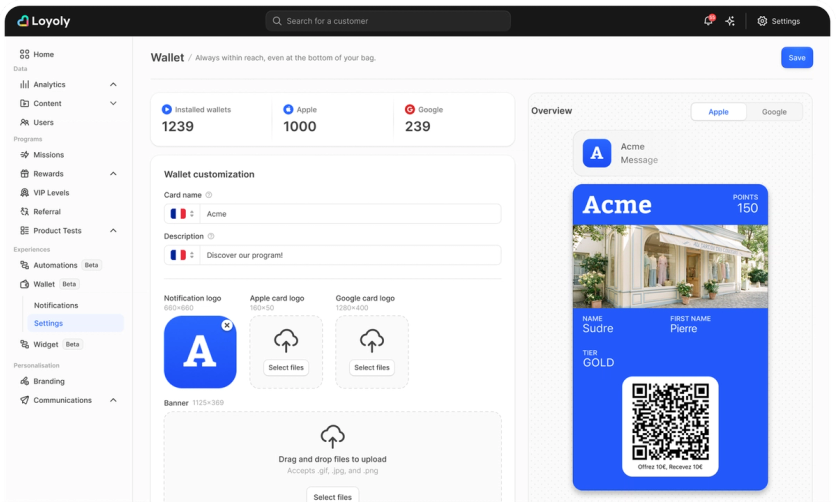
Task: Open wallet Notifications subitem
Action: (x=56, y=305)
